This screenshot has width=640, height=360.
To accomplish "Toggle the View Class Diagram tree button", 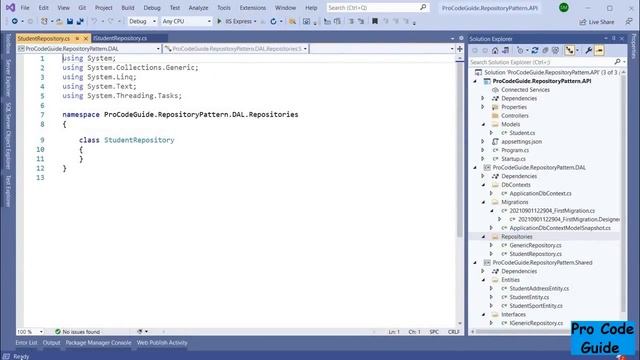I will click(569, 51).
